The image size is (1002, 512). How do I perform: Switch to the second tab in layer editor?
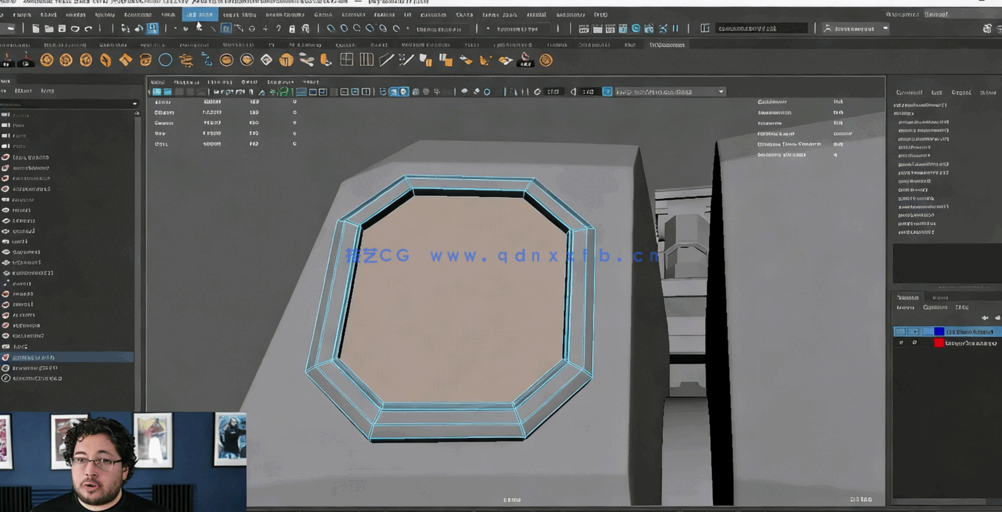[940, 297]
